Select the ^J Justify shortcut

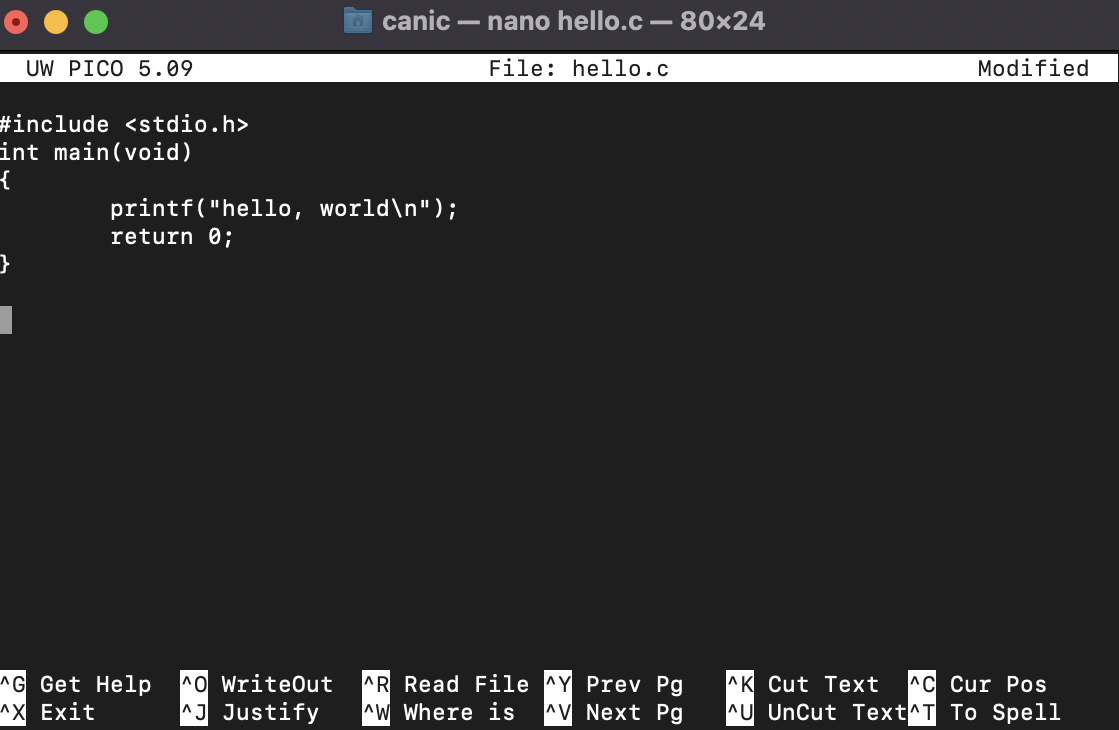(x=250, y=712)
